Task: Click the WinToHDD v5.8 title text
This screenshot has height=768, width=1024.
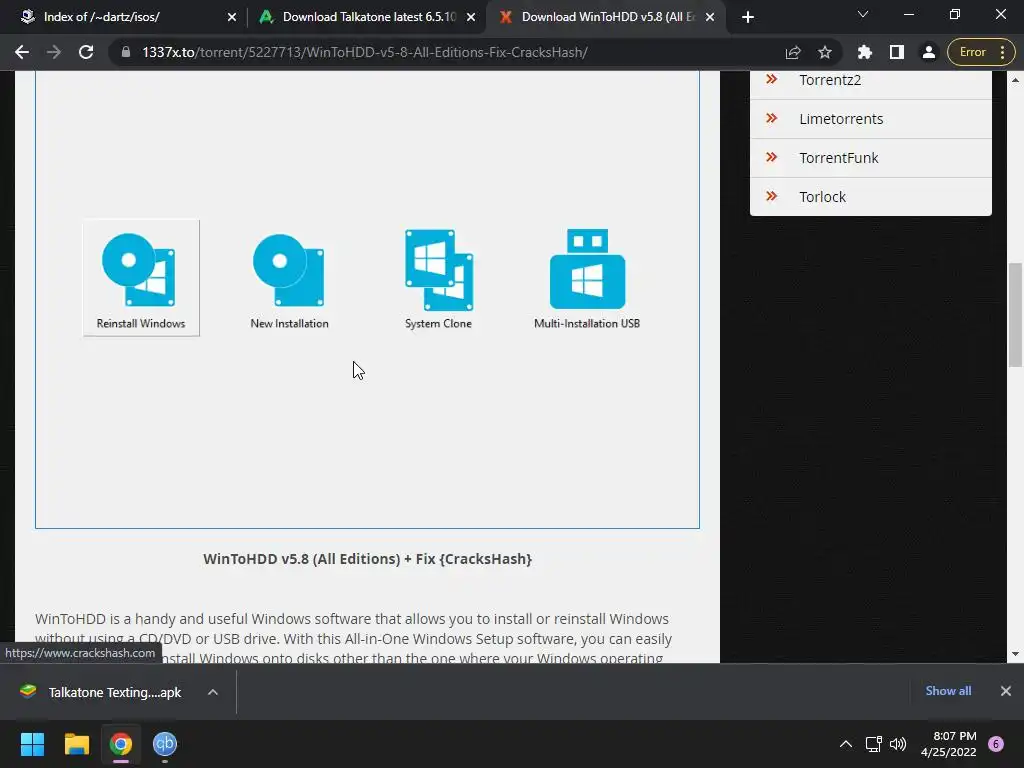Action: click(x=367, y=559)
